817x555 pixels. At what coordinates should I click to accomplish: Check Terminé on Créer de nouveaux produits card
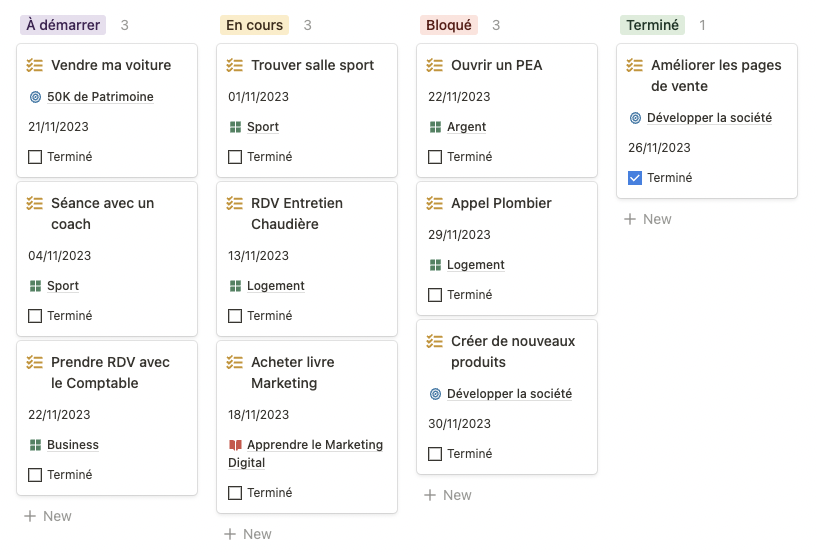coord(435,454)
